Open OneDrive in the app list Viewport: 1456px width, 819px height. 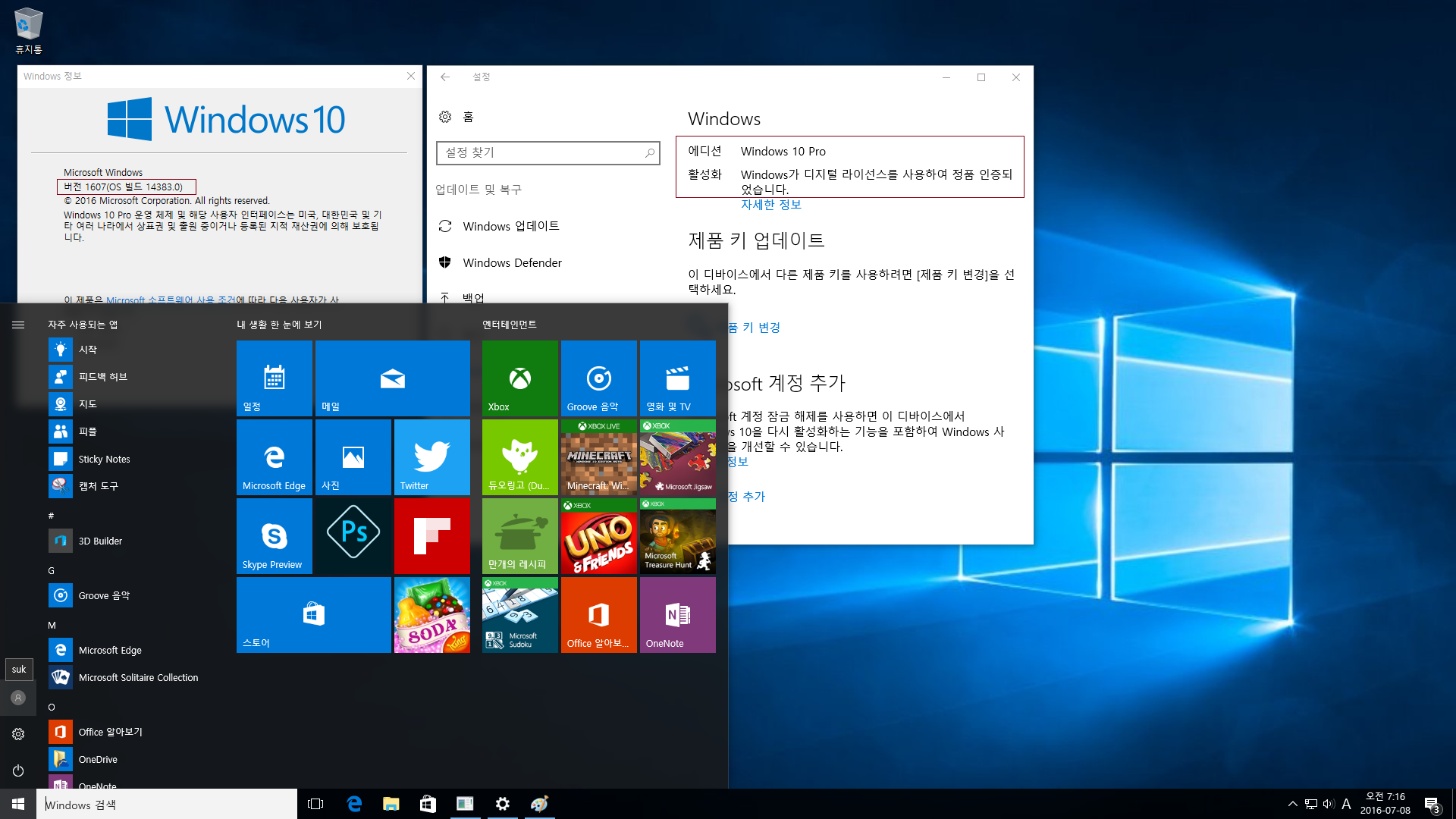132,759
